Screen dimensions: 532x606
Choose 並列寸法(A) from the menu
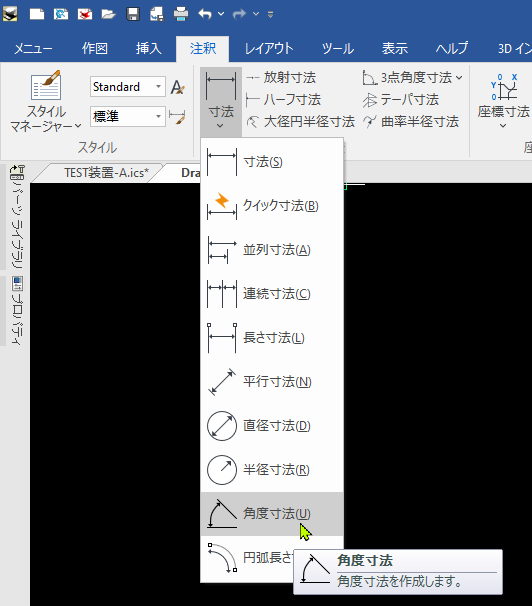click(272, 250)
